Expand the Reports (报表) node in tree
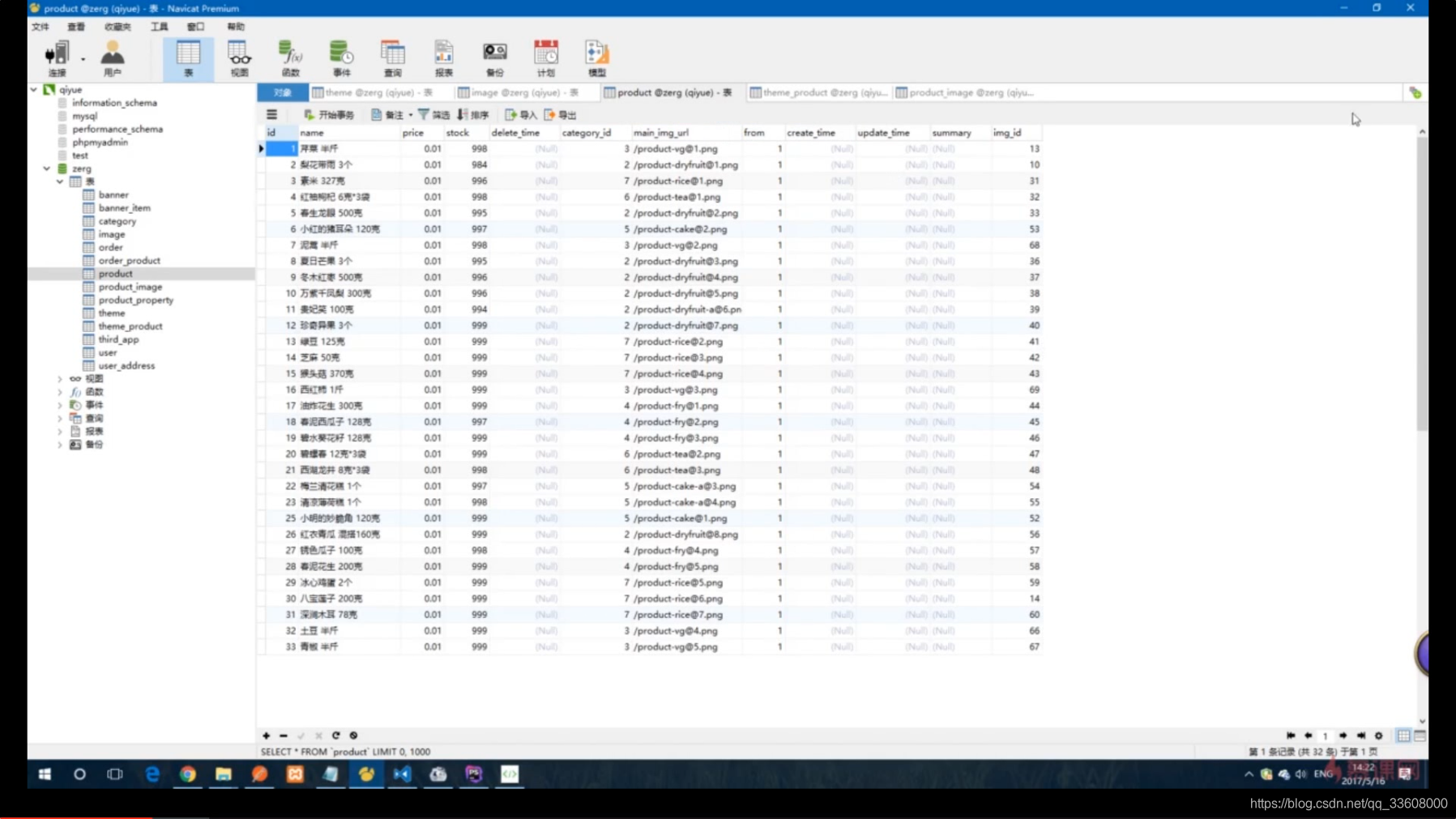 (x=60, y=432)
